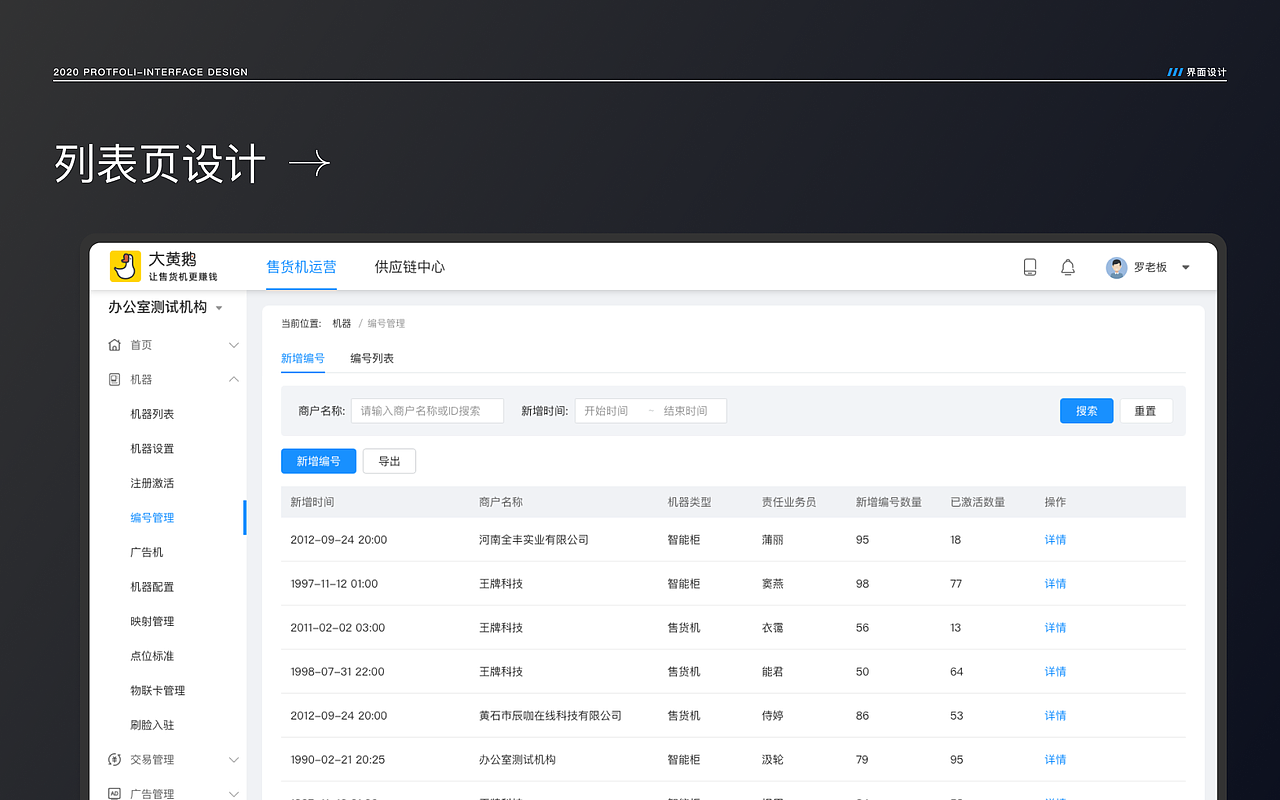Open the 办公室测试机构 organization dropdown
The height and width of the screenshot is (800, 1280).
219,308
